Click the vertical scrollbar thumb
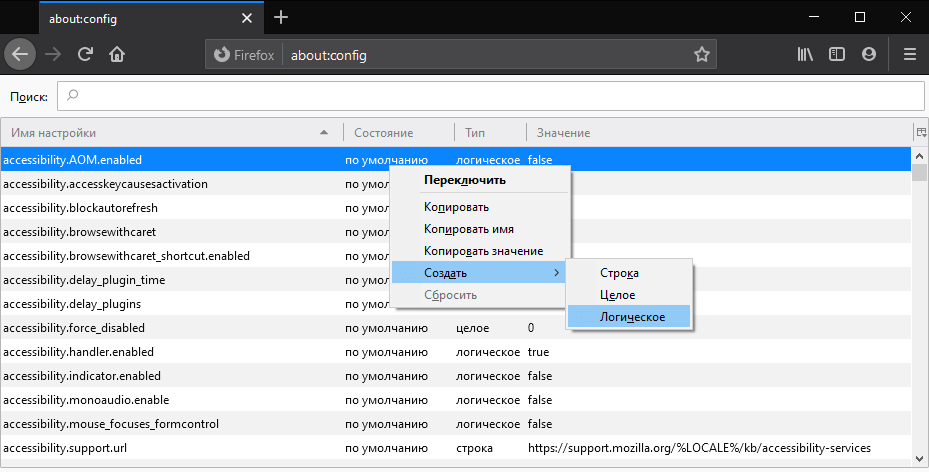 pos(920,172)
